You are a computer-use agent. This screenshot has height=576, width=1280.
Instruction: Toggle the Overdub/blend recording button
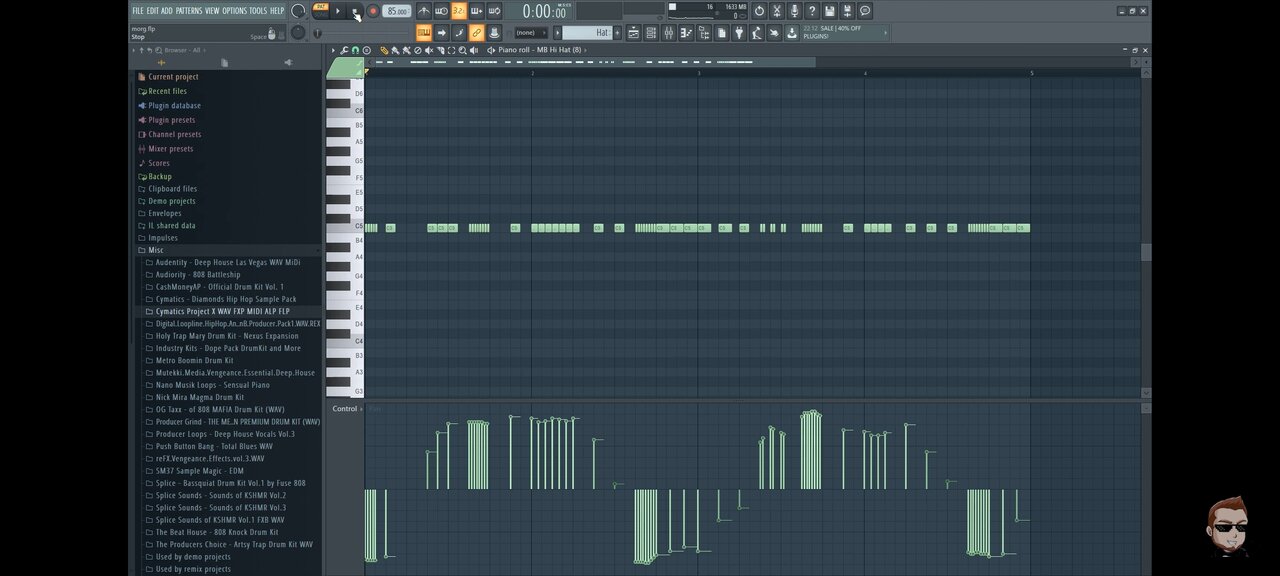pos(477,11)
